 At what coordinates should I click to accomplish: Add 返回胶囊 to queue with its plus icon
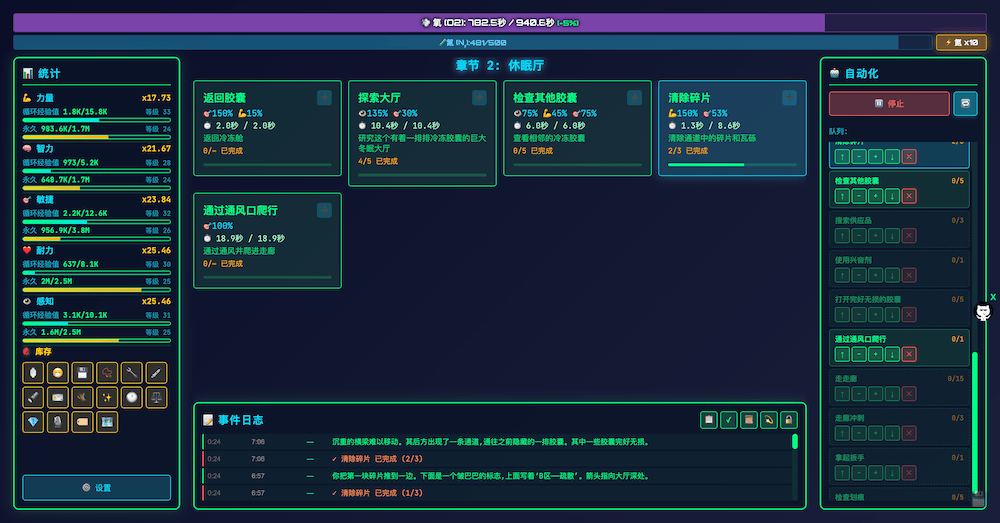pos(324,97)
